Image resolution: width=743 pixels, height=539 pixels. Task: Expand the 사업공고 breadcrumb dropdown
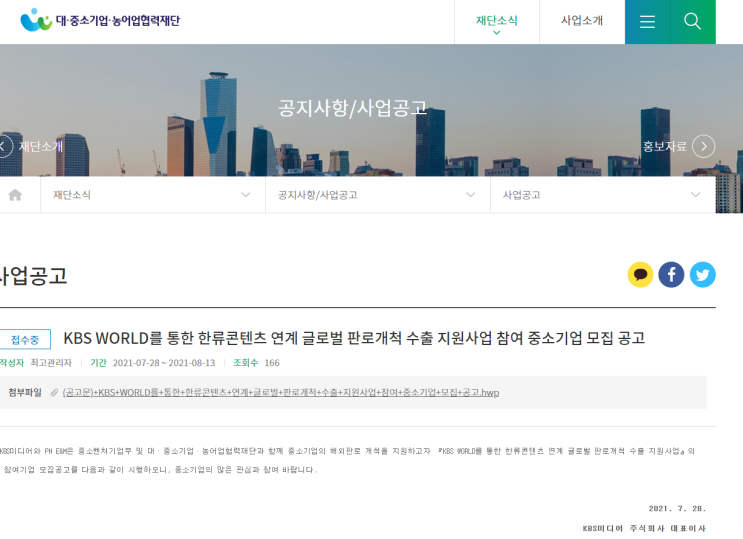coord(603,195)
